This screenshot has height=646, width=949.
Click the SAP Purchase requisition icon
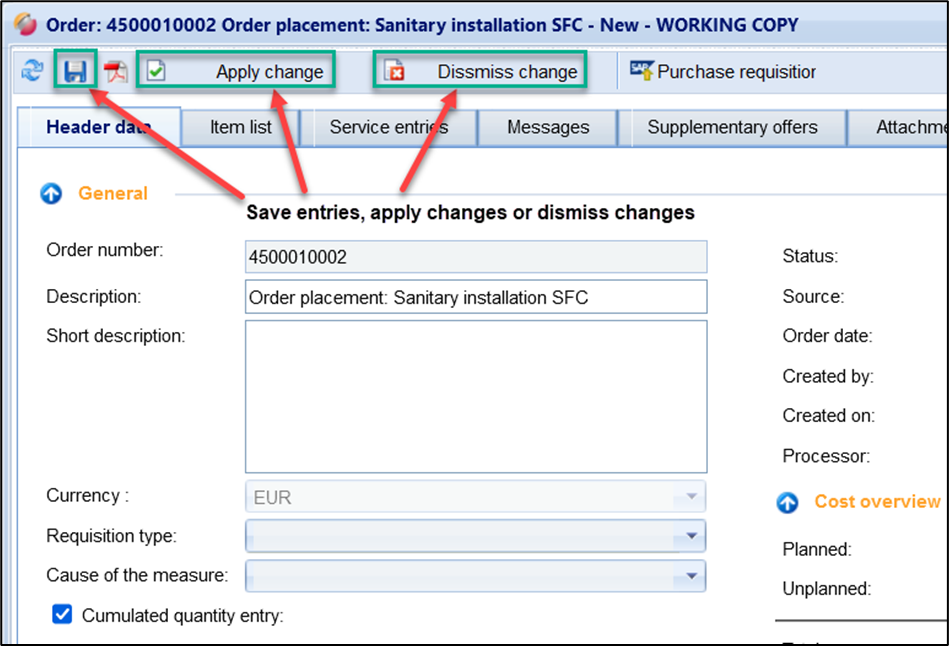641,71
